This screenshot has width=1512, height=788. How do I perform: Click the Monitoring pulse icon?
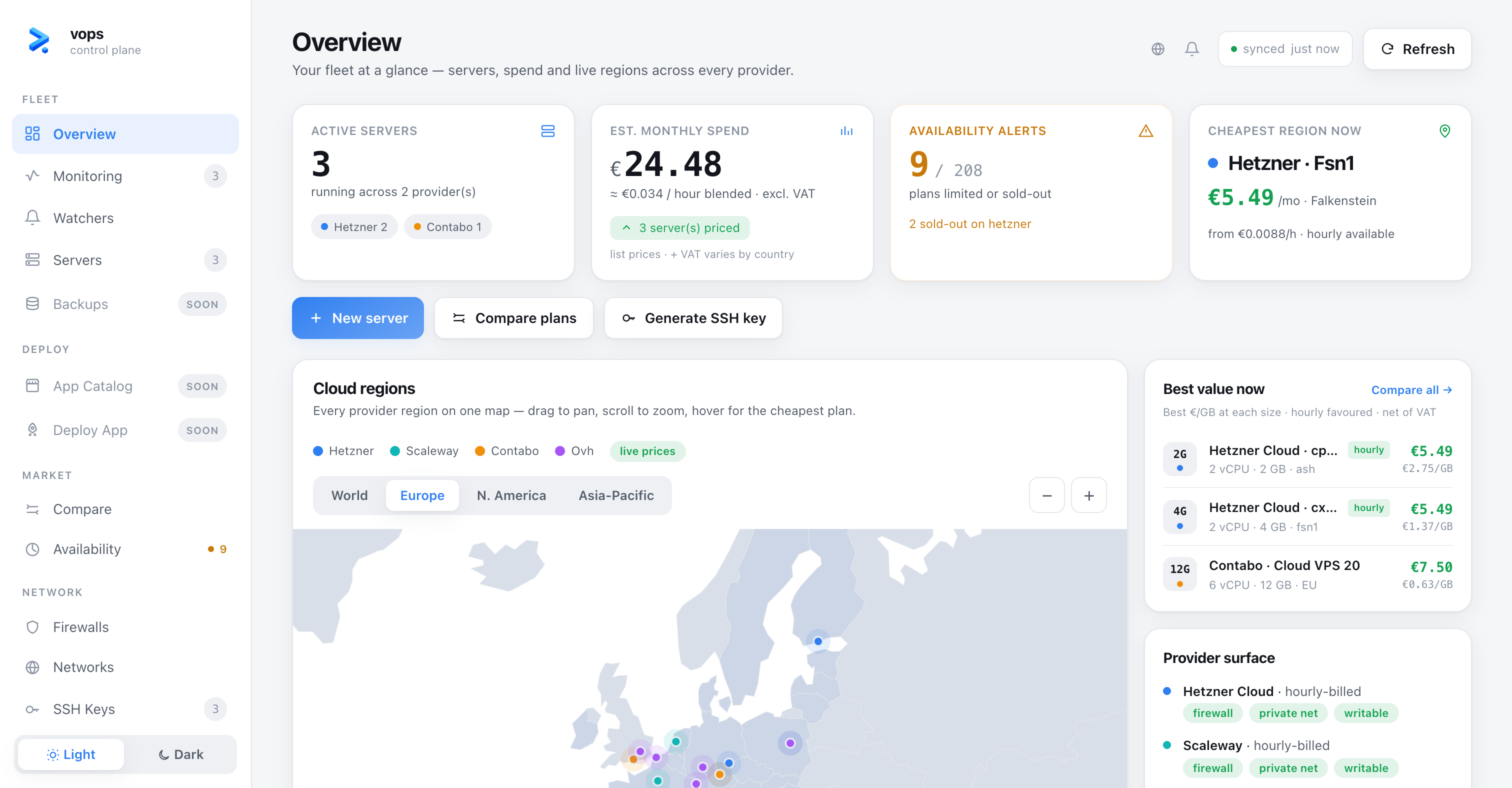coord(32,176)
